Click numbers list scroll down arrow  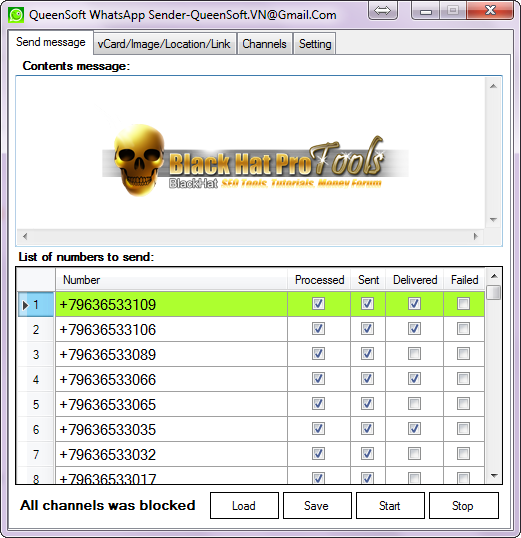[494, 476]
